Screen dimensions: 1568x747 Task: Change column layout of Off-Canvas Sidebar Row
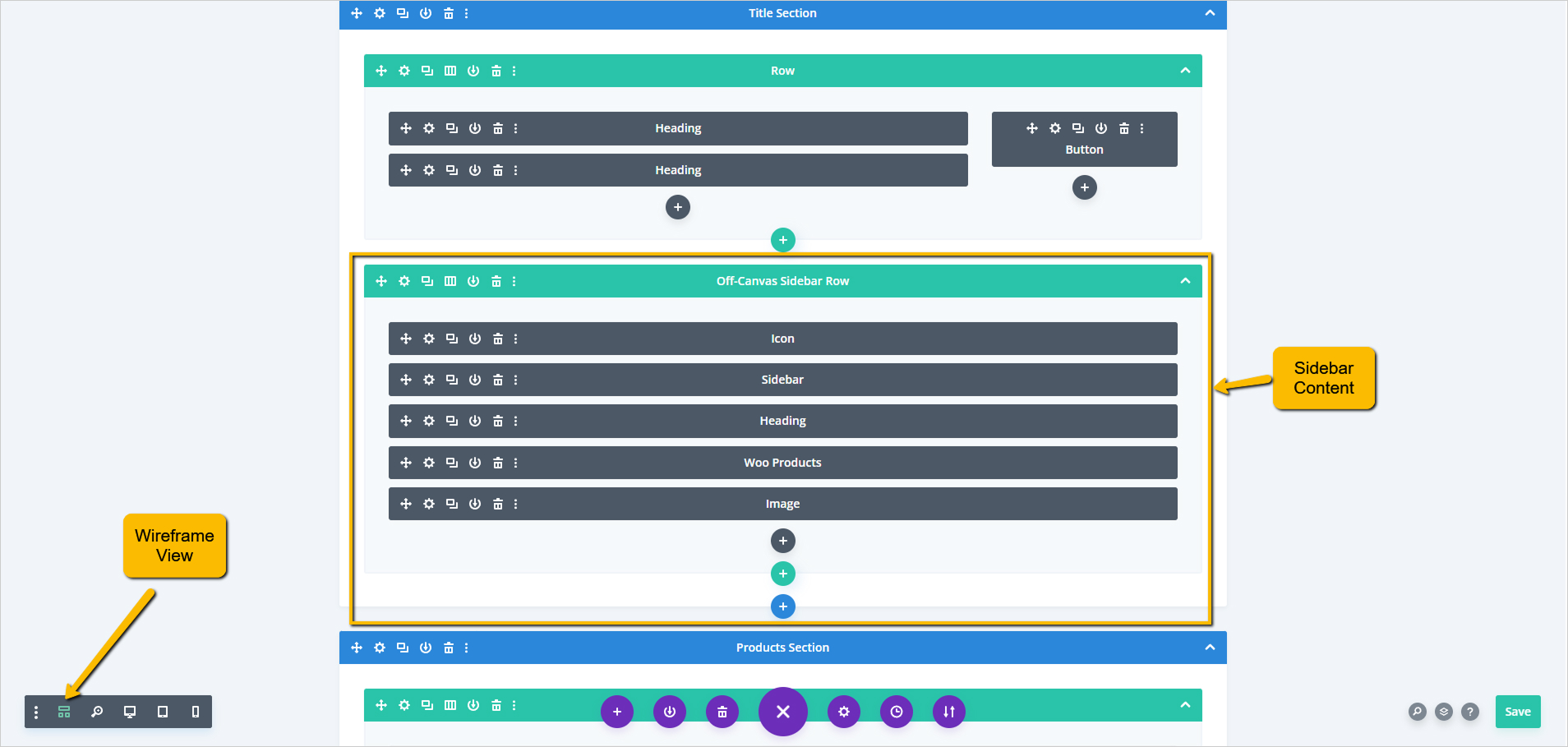[450, 281]
